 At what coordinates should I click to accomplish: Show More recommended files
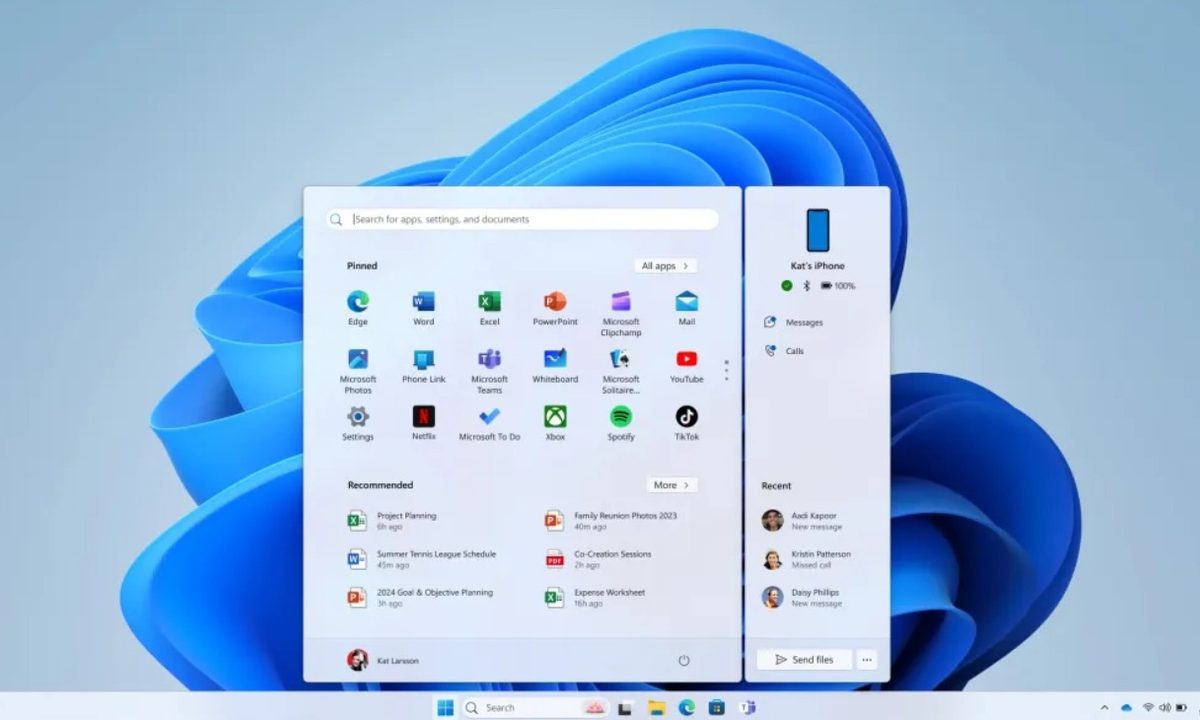coord(671,485)
